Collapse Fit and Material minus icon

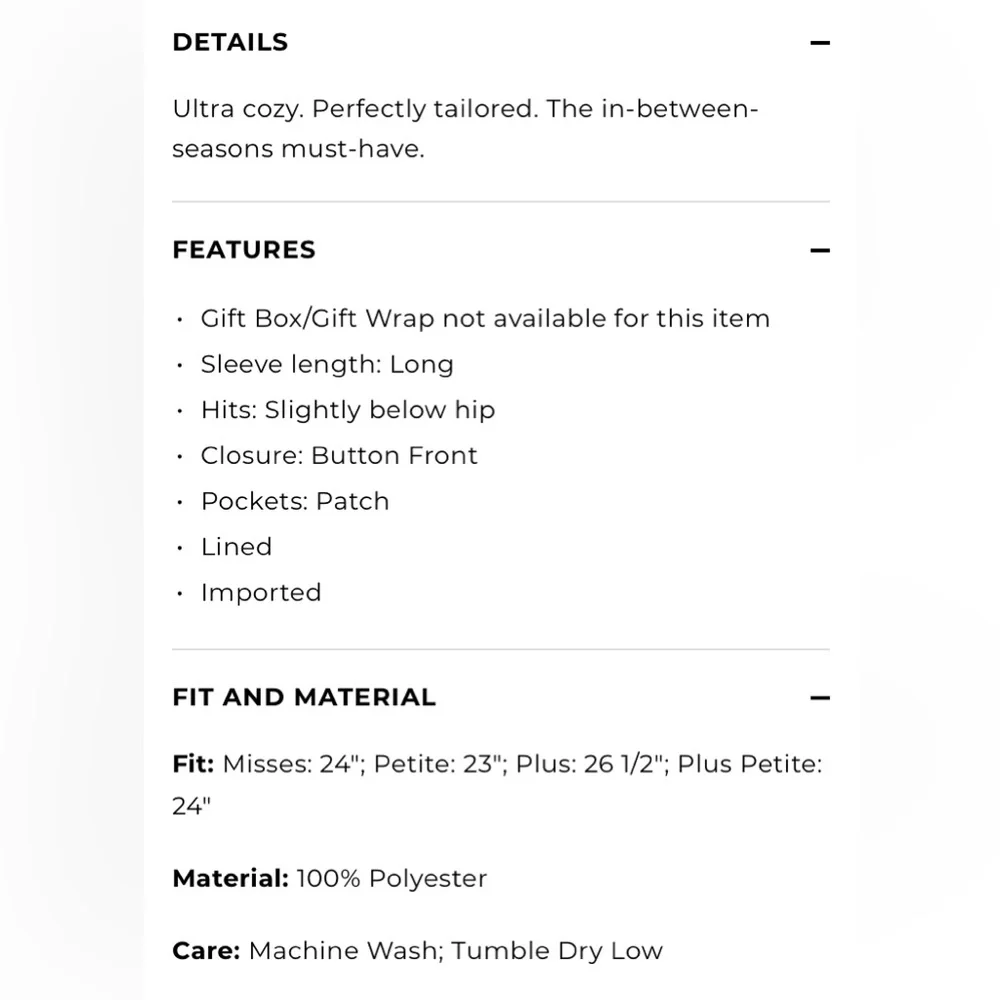pos(820,698)
